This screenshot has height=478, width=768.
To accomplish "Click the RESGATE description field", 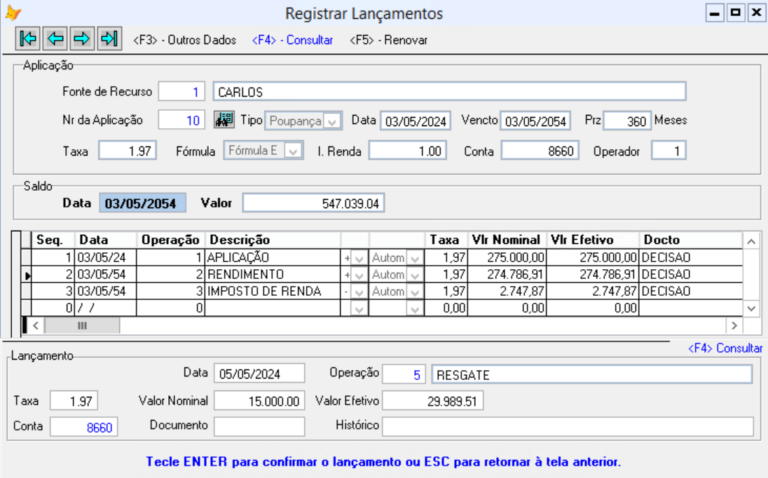I will pos(592,375).
